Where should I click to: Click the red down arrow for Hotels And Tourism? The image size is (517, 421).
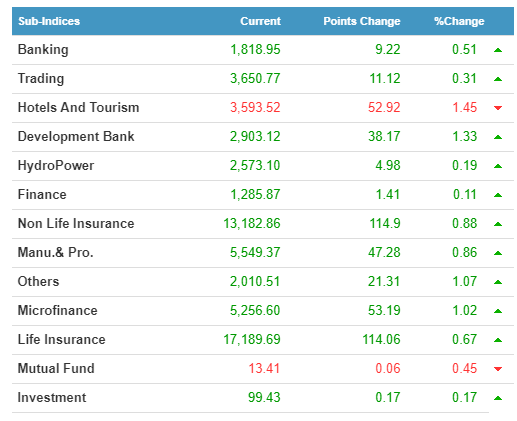(x=498, y=108)
